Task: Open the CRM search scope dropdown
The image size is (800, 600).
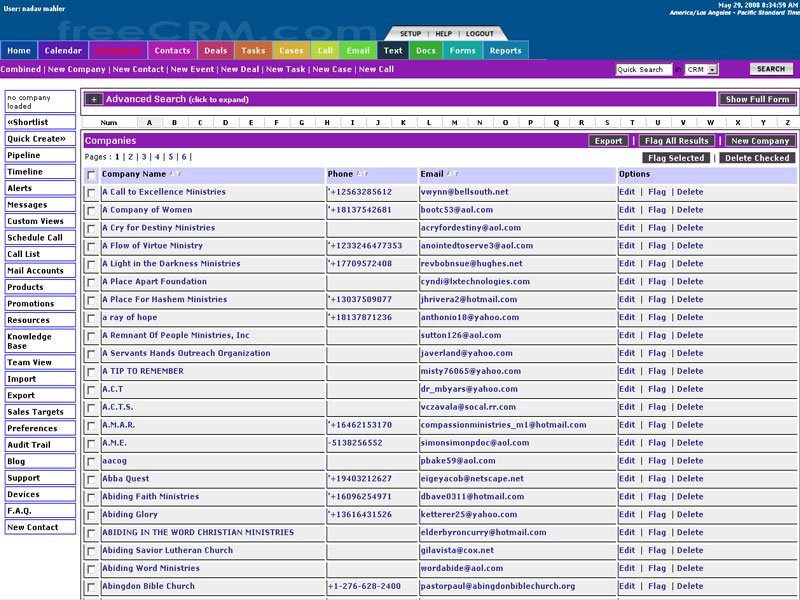Action: click(x=702, y=69)
